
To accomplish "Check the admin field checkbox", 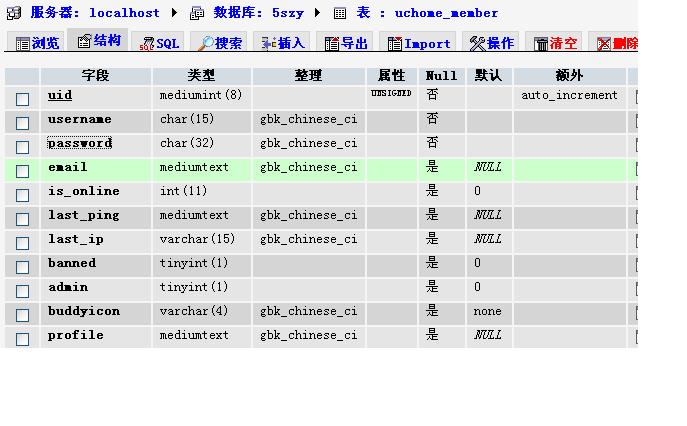I will (x=22, y=291).
